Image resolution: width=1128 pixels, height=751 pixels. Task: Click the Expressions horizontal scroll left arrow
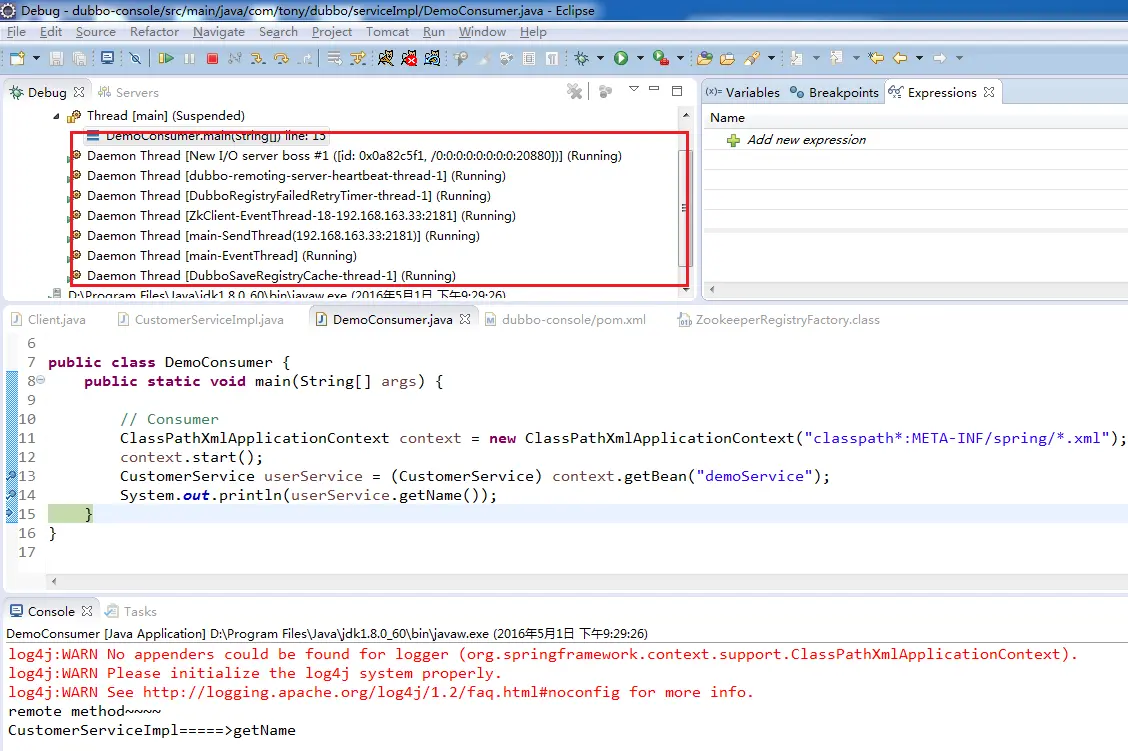coord(711,289)
